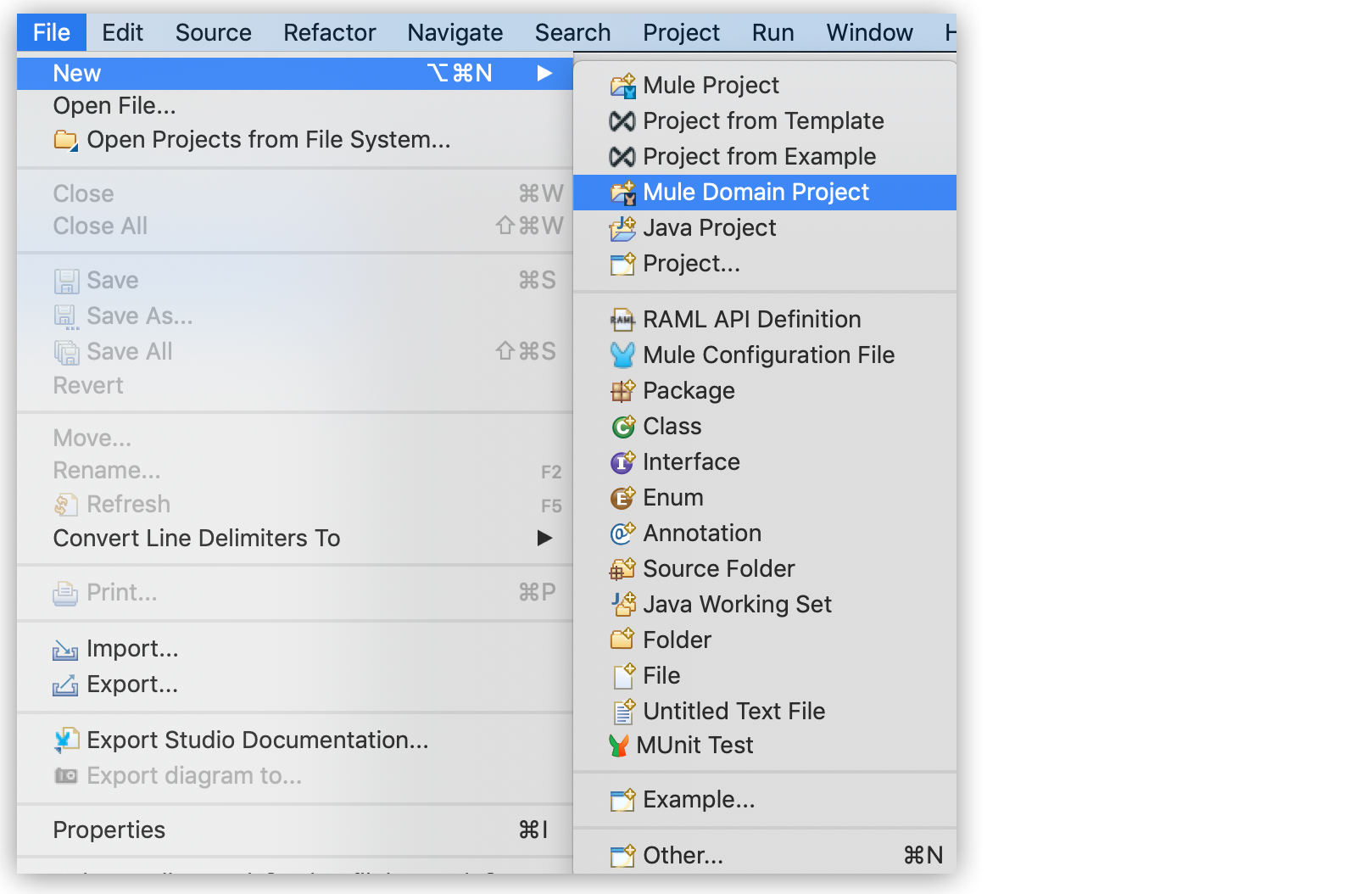Open Properties
This screenshot has width=1372, height=894.
click(109, 830)
